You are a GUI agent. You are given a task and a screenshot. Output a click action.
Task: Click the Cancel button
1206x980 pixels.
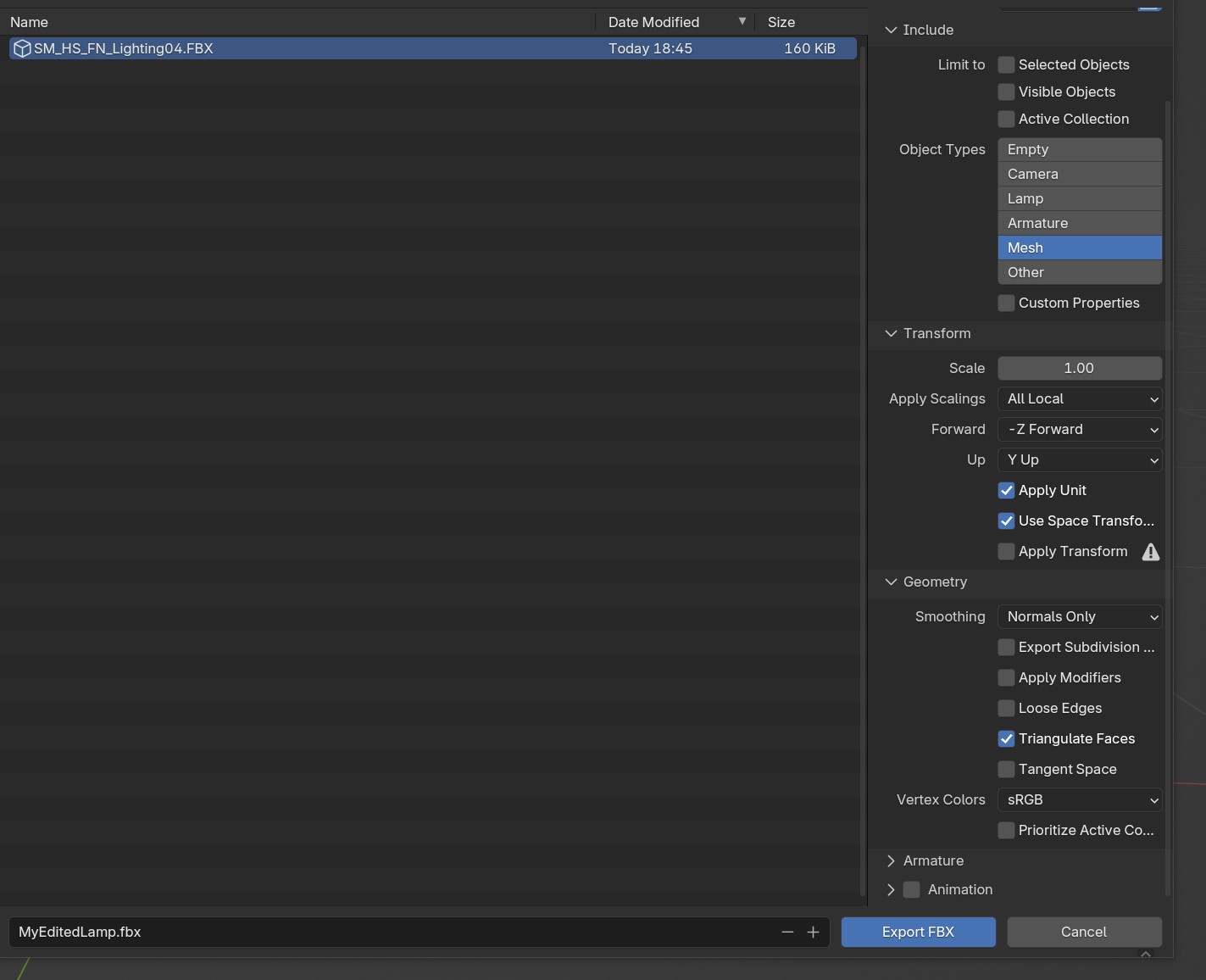click(x=1084, y=932)
